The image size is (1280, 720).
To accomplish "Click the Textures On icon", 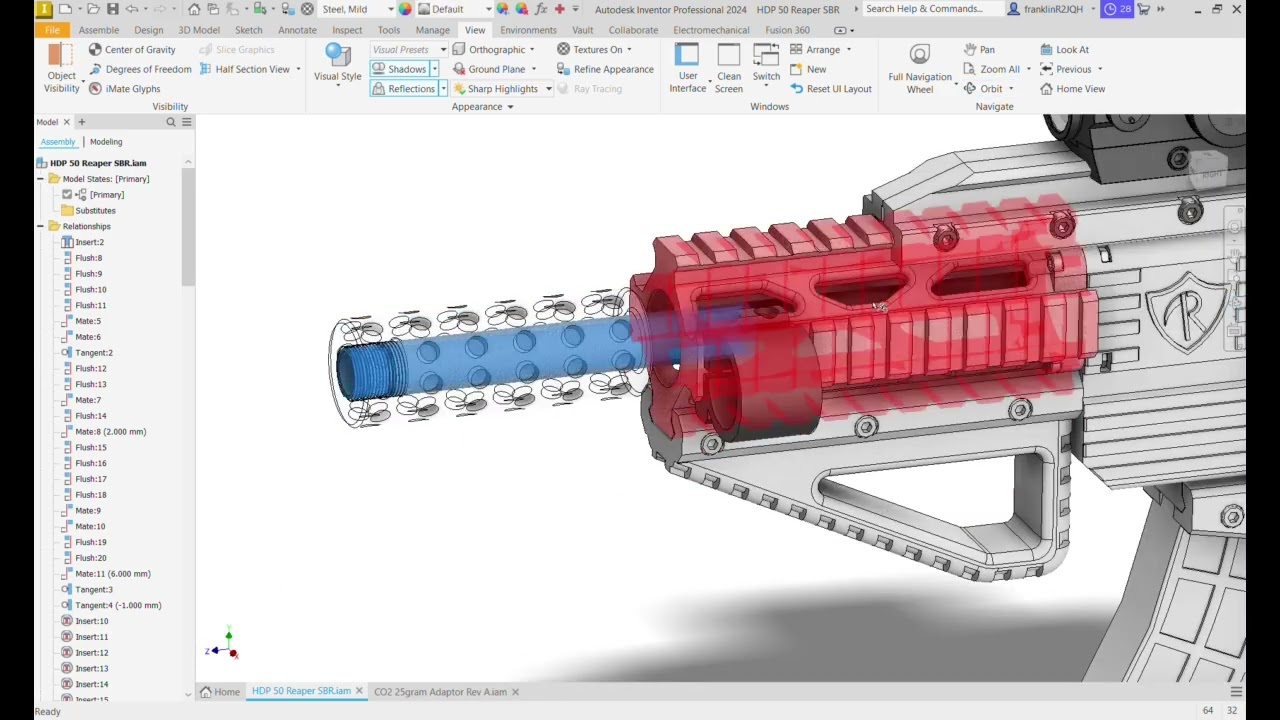I will tap(564, 49).
